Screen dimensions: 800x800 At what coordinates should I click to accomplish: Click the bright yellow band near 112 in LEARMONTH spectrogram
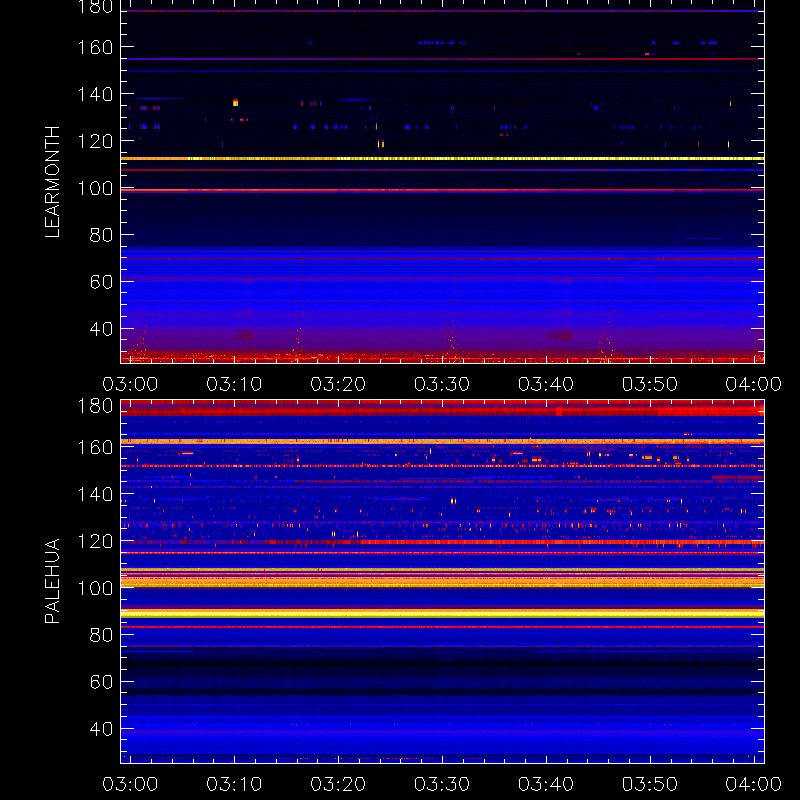click(x=442, y=159)
